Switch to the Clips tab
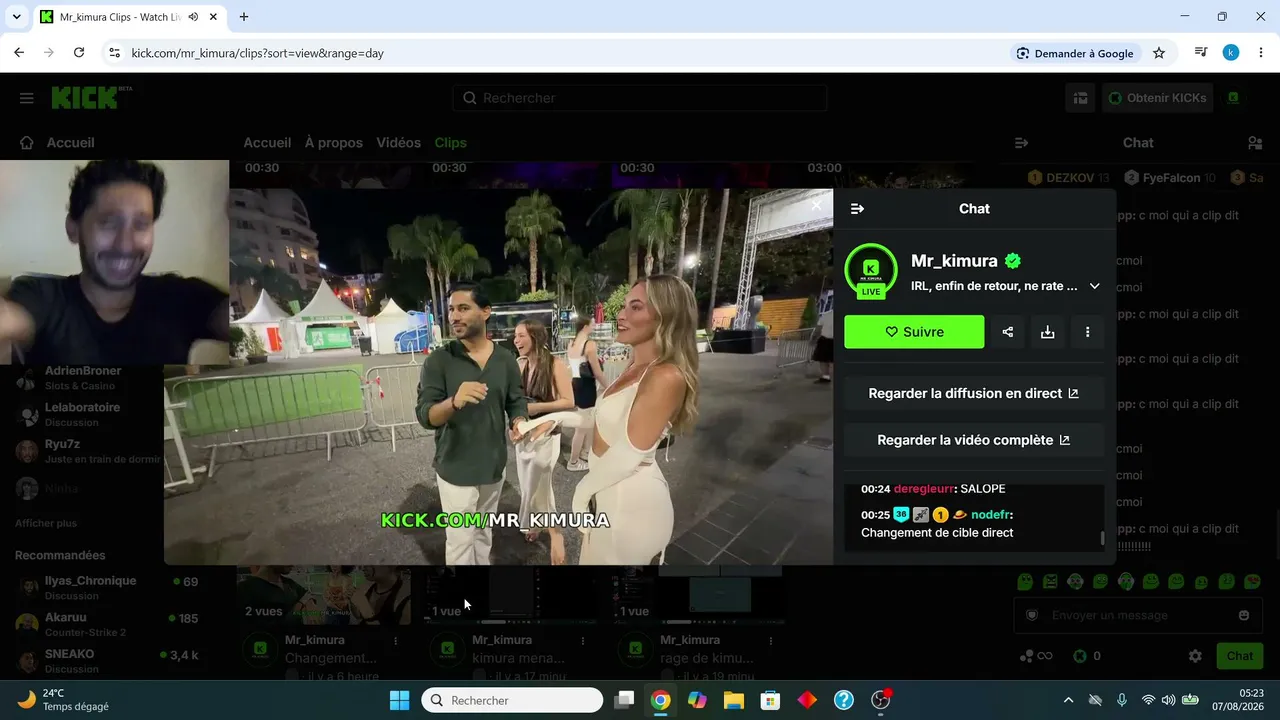This screenshot has height=720, width=1280. (450, 143)
